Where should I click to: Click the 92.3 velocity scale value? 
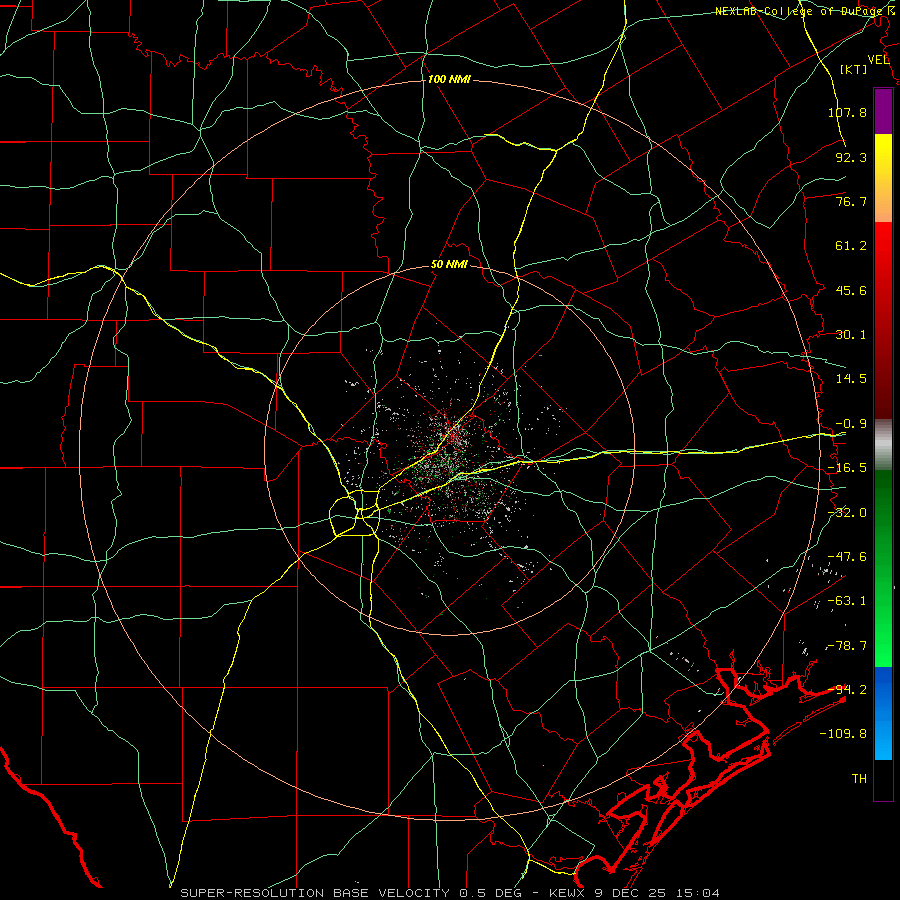click(851, 157)
